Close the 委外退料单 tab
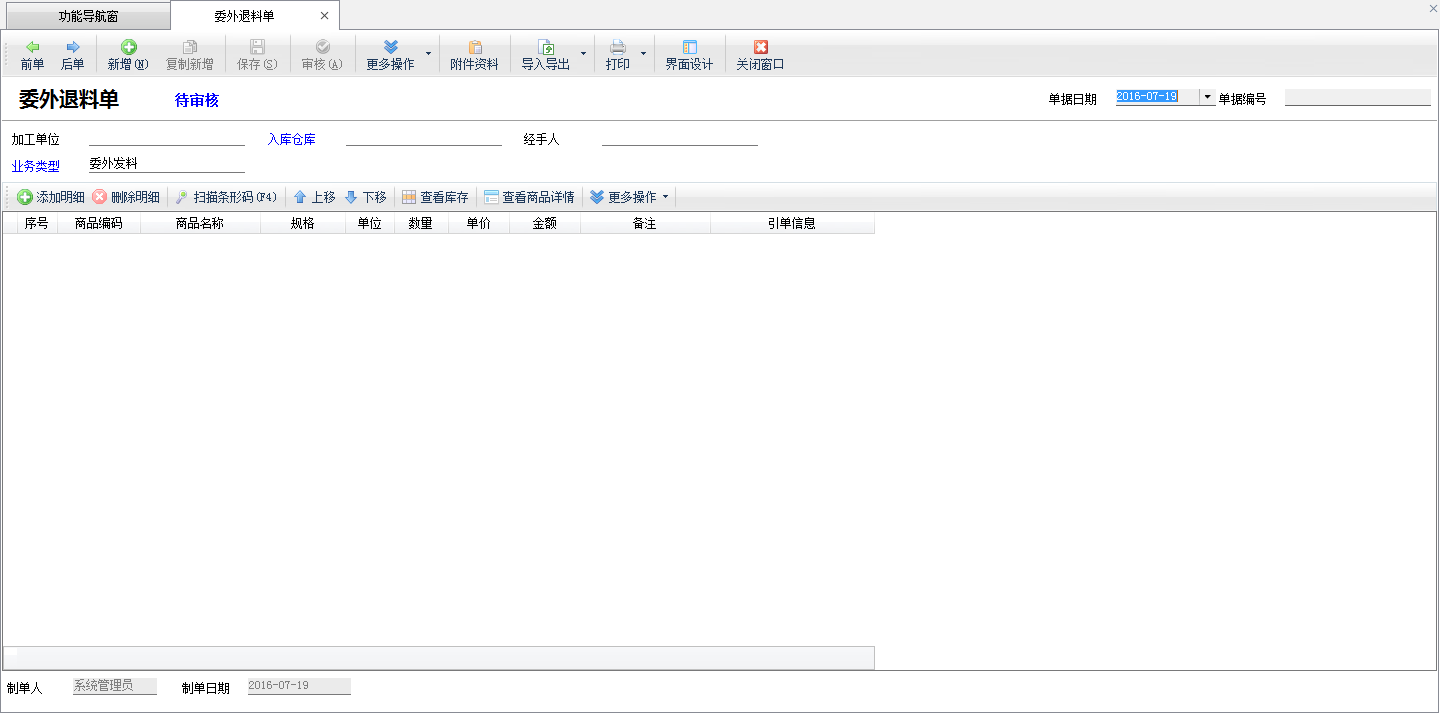This screenshot has width=1440, height=713. 324,16
